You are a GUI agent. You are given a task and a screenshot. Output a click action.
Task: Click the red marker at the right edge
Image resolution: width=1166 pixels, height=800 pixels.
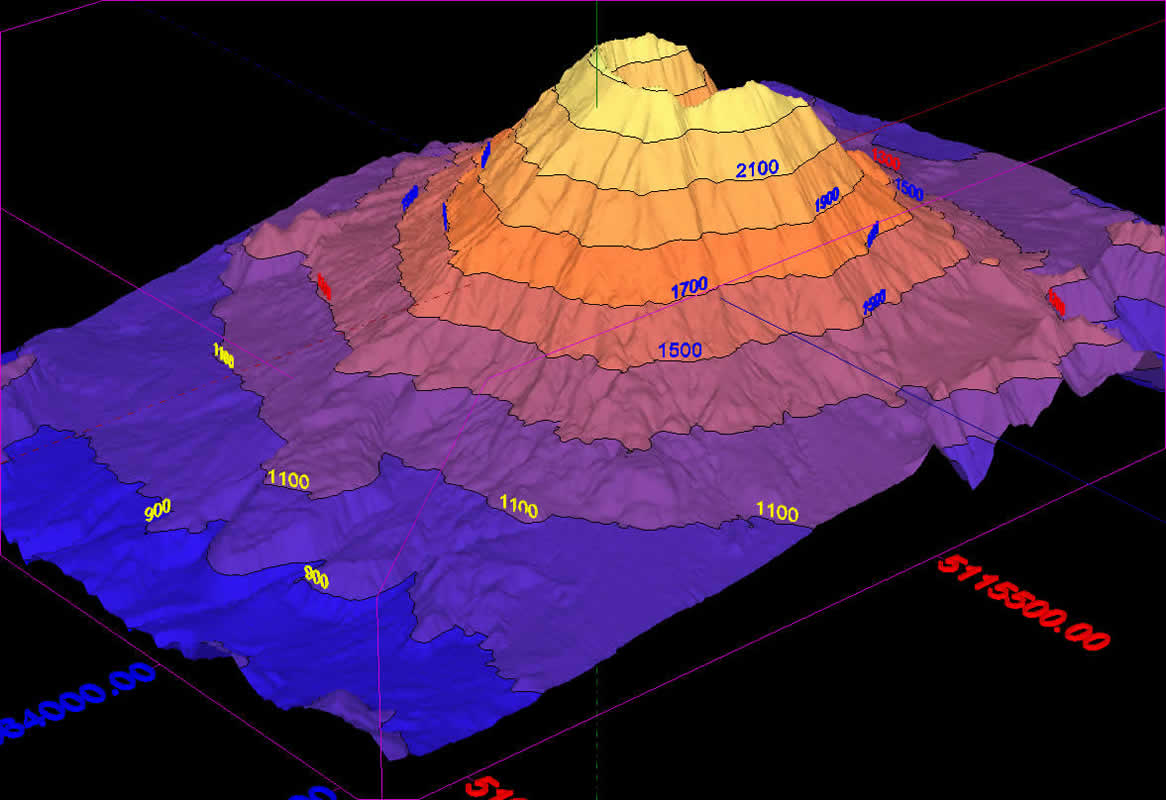tap(1056, 299)
